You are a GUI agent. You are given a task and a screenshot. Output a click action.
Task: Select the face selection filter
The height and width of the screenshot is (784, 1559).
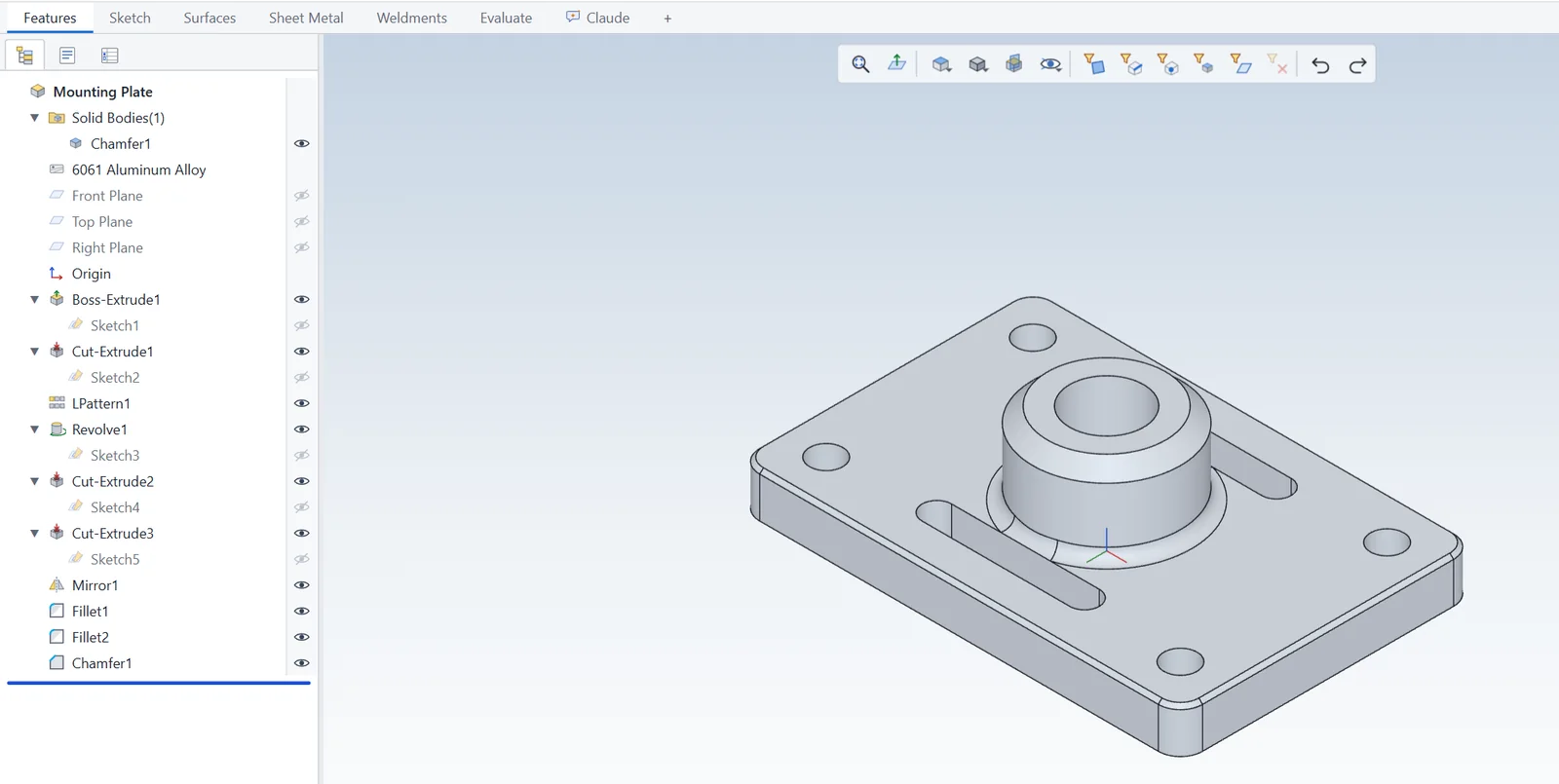click(1094, 64)
